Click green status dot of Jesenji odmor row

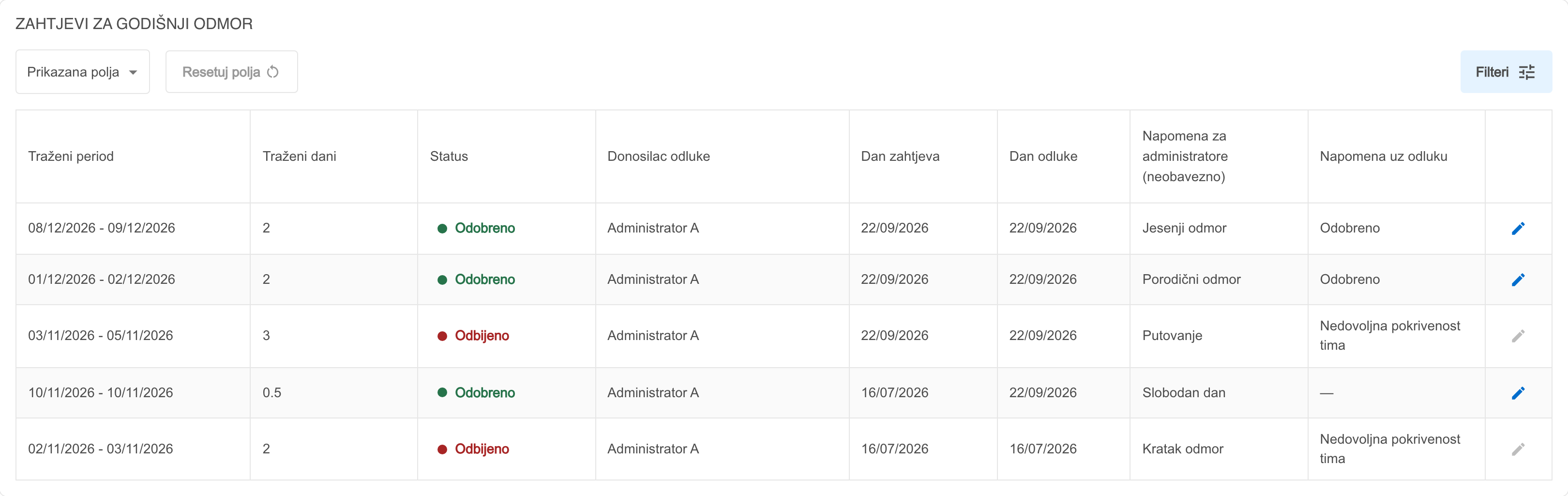(x=442, y=229)
